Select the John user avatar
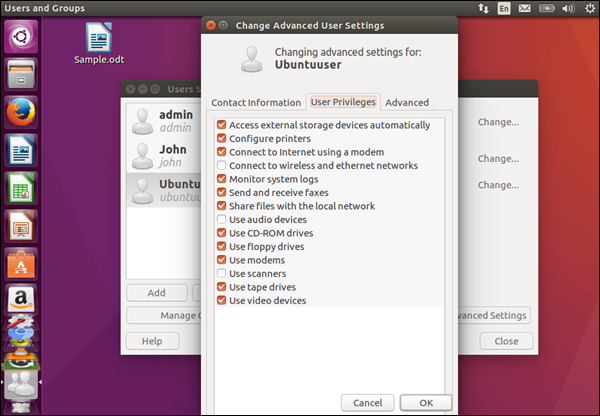The height and width of the screenshot is (416, 600). coord(142,156)
